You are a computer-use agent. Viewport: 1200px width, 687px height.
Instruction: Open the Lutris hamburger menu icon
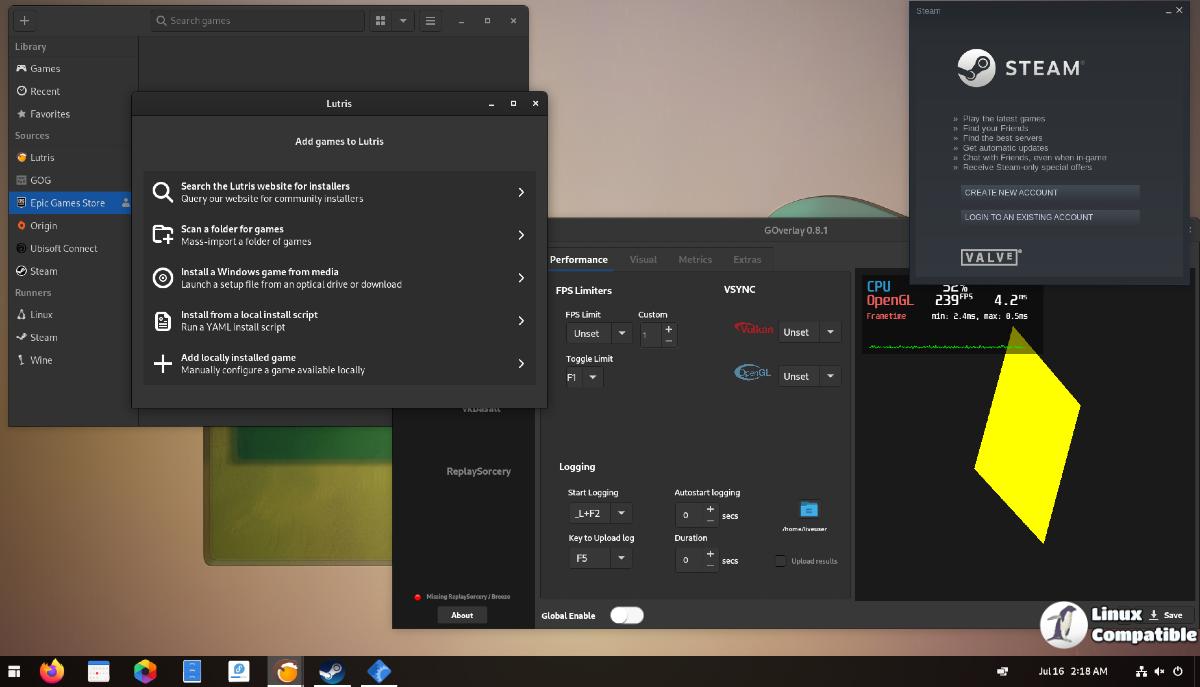tap(430, 20)
